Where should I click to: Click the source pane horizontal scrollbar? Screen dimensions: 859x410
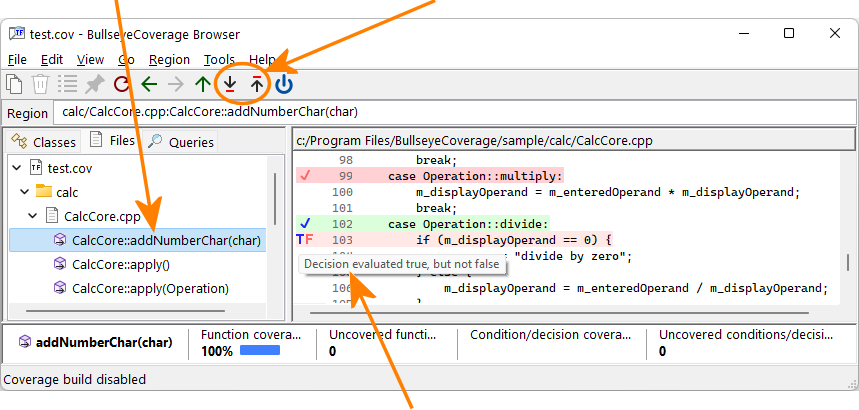(560, 313)
